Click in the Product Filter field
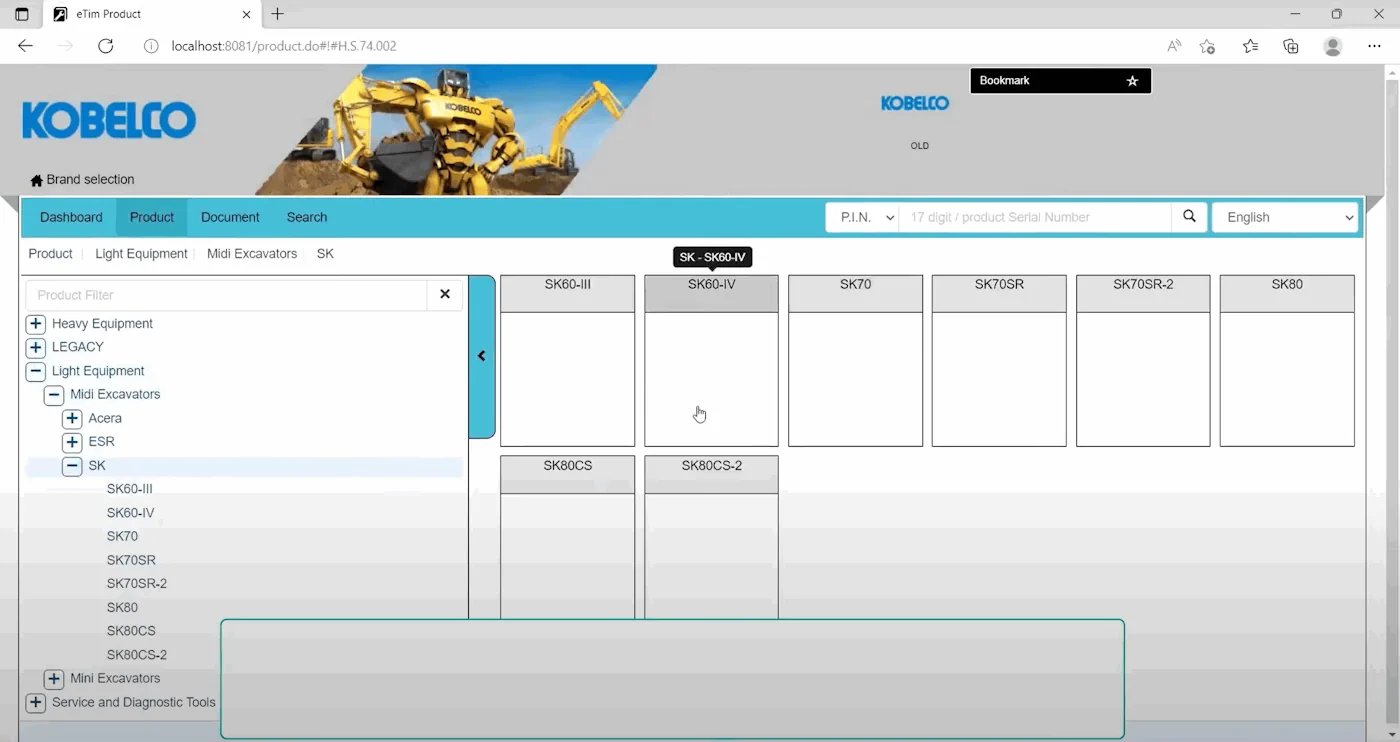 coord(227,295)
